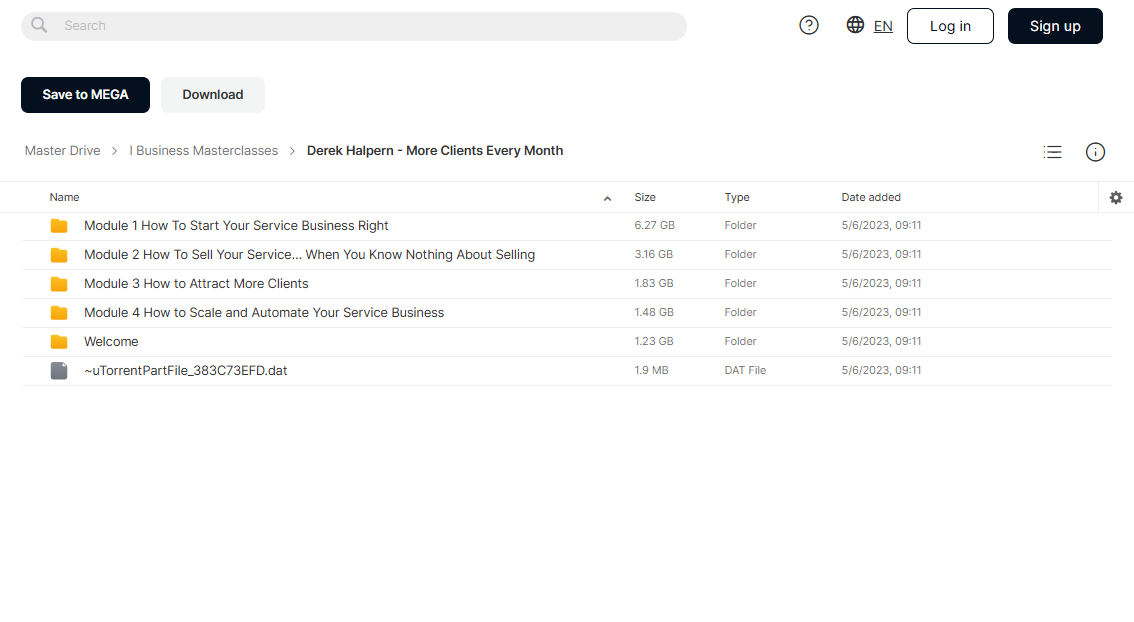The height and width of the screenshot is (622, 1134).
Task: Sort by Date added column header
Action: point(871,197)
